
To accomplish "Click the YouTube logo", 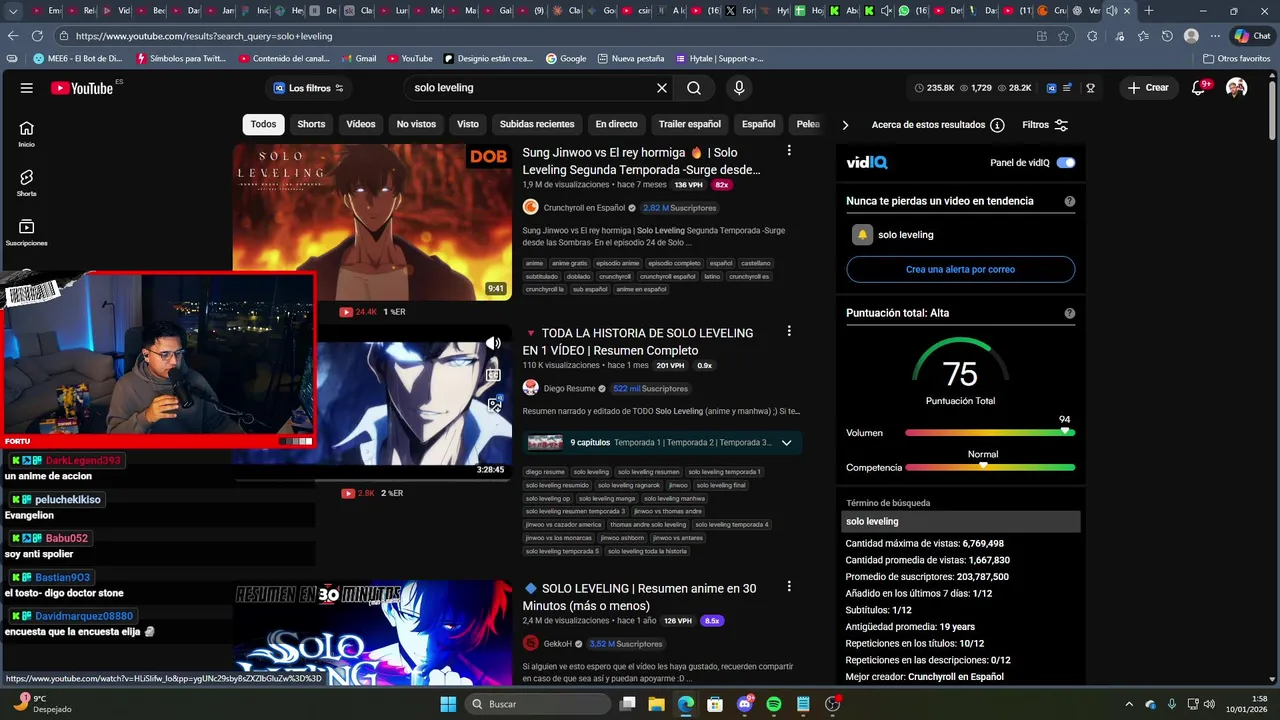I will coord(82,88).
